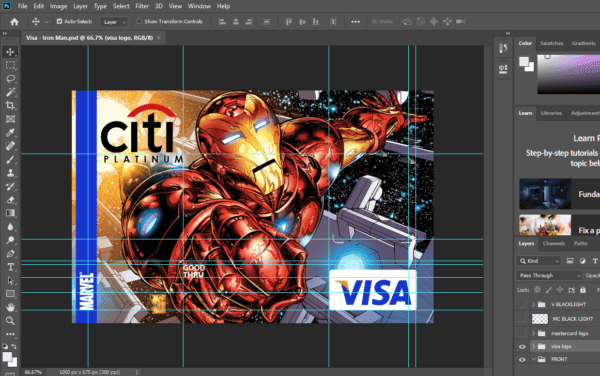Select the Hand tool
This screenshot has height=376, width=600.
(10, 307)
